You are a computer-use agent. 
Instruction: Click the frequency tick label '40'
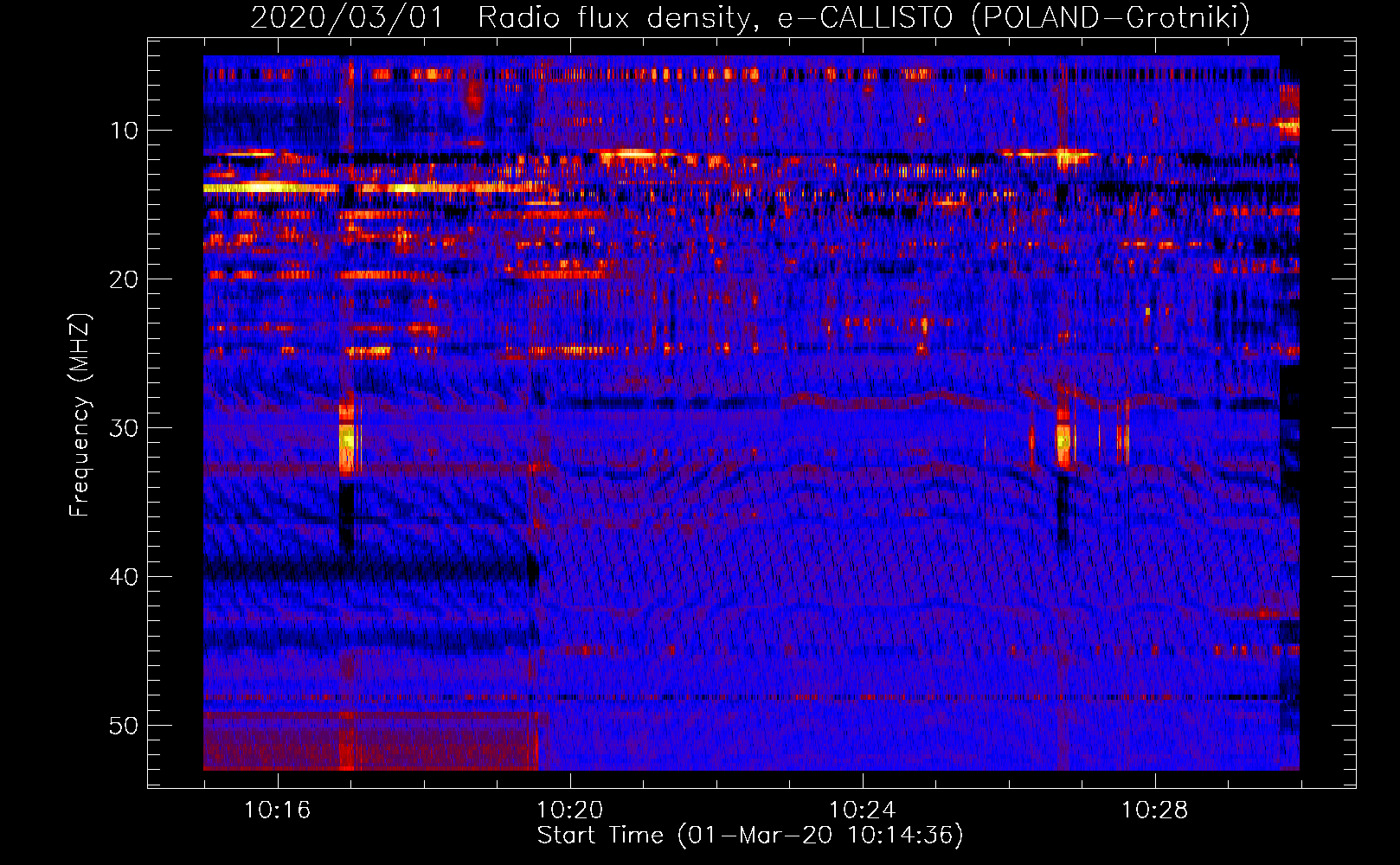pyautogui.click(x=124, y=577)
